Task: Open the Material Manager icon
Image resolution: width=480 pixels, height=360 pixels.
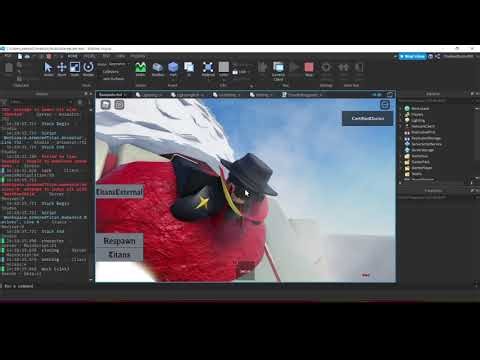Action: (208, 68)
